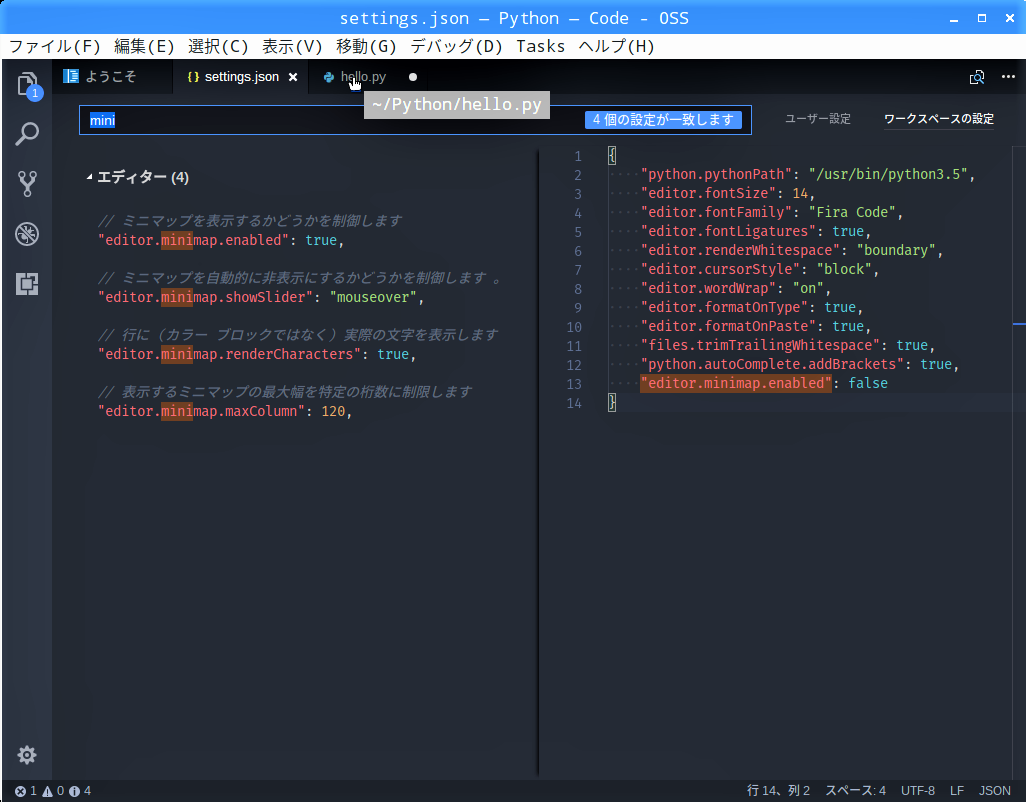This screenshot has height=802, width=1026.
Task: Click line number 14 in the gutter
Action: 574,403
